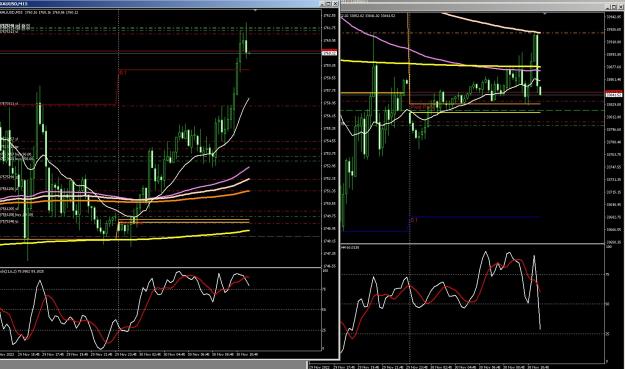Viewport: 625px width, 369px height.
Task: Click the oscillator label in right chart subwindow
Action: click(351, 247)
